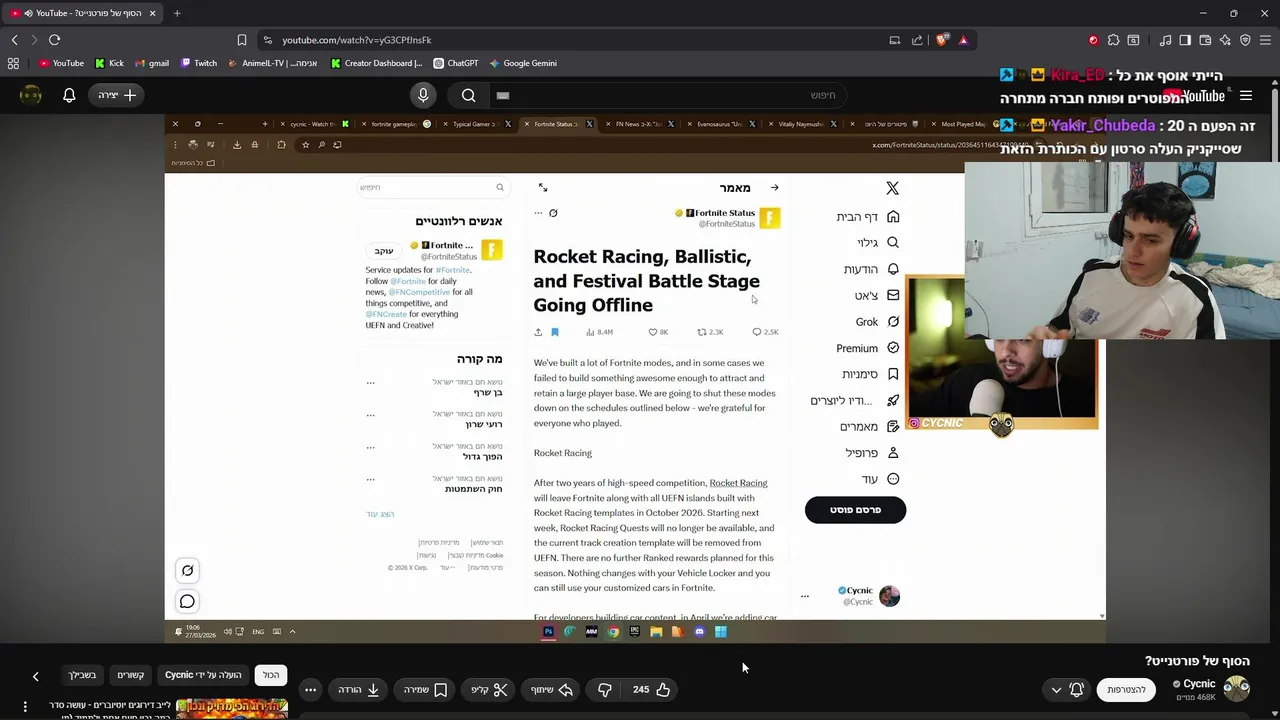
Task: Open the Brave Rewards triangle icon
Action: (x=963, y=40)
